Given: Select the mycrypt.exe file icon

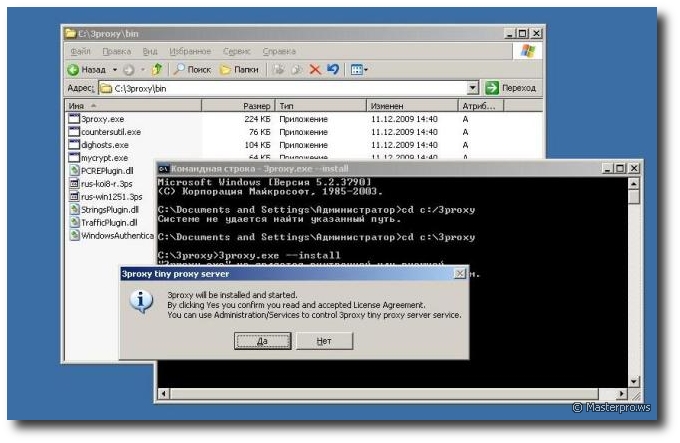Looking at the screenshot, I should point(74,157).
